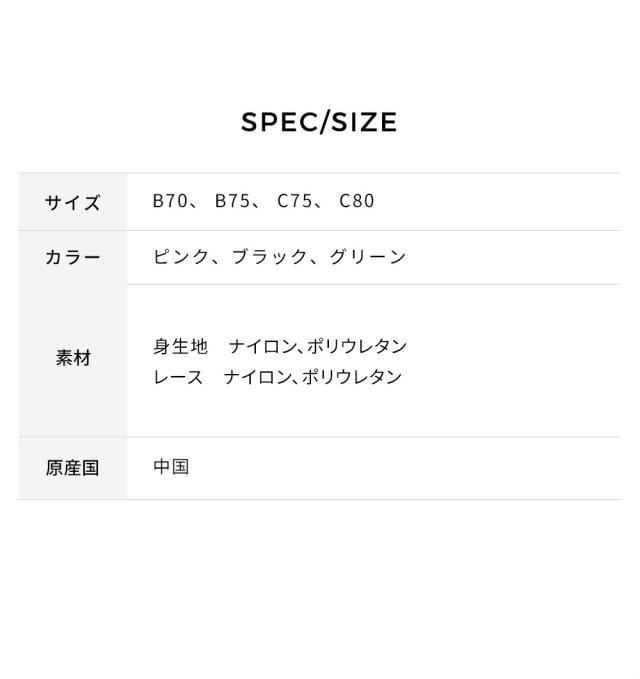
Task: Select the B70 size text
Action: point(170,201)
